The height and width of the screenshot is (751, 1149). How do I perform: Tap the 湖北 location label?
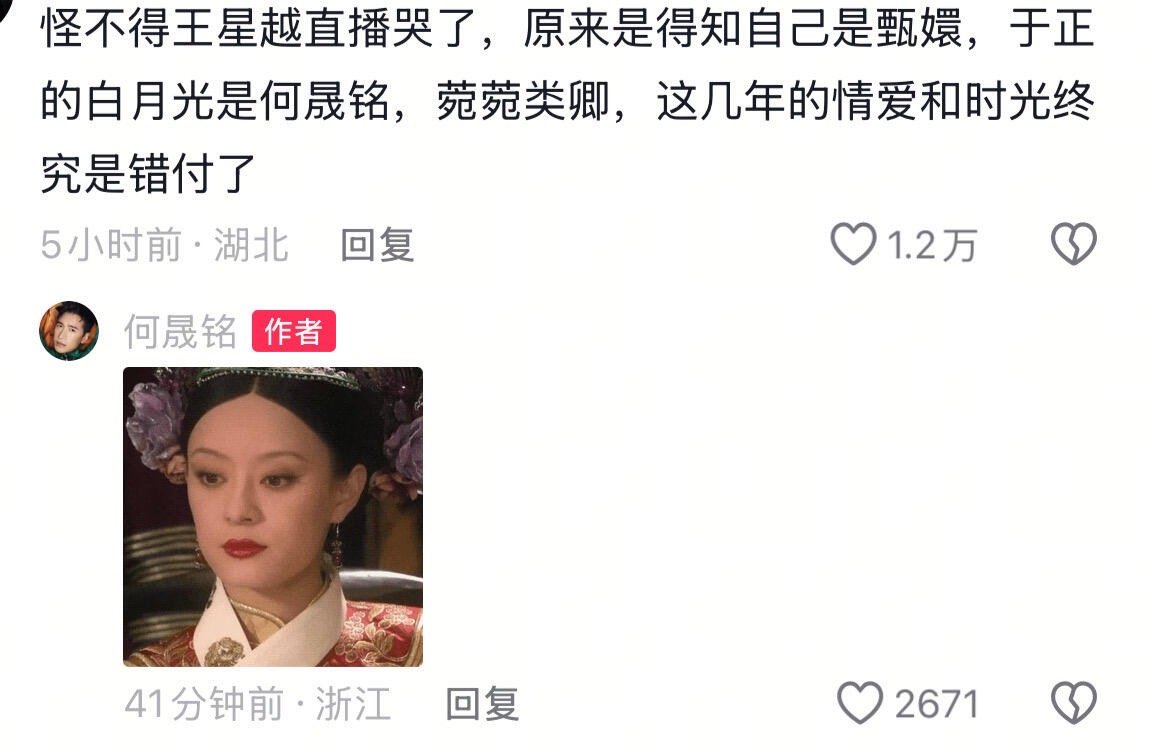click(x=251, y=245)
